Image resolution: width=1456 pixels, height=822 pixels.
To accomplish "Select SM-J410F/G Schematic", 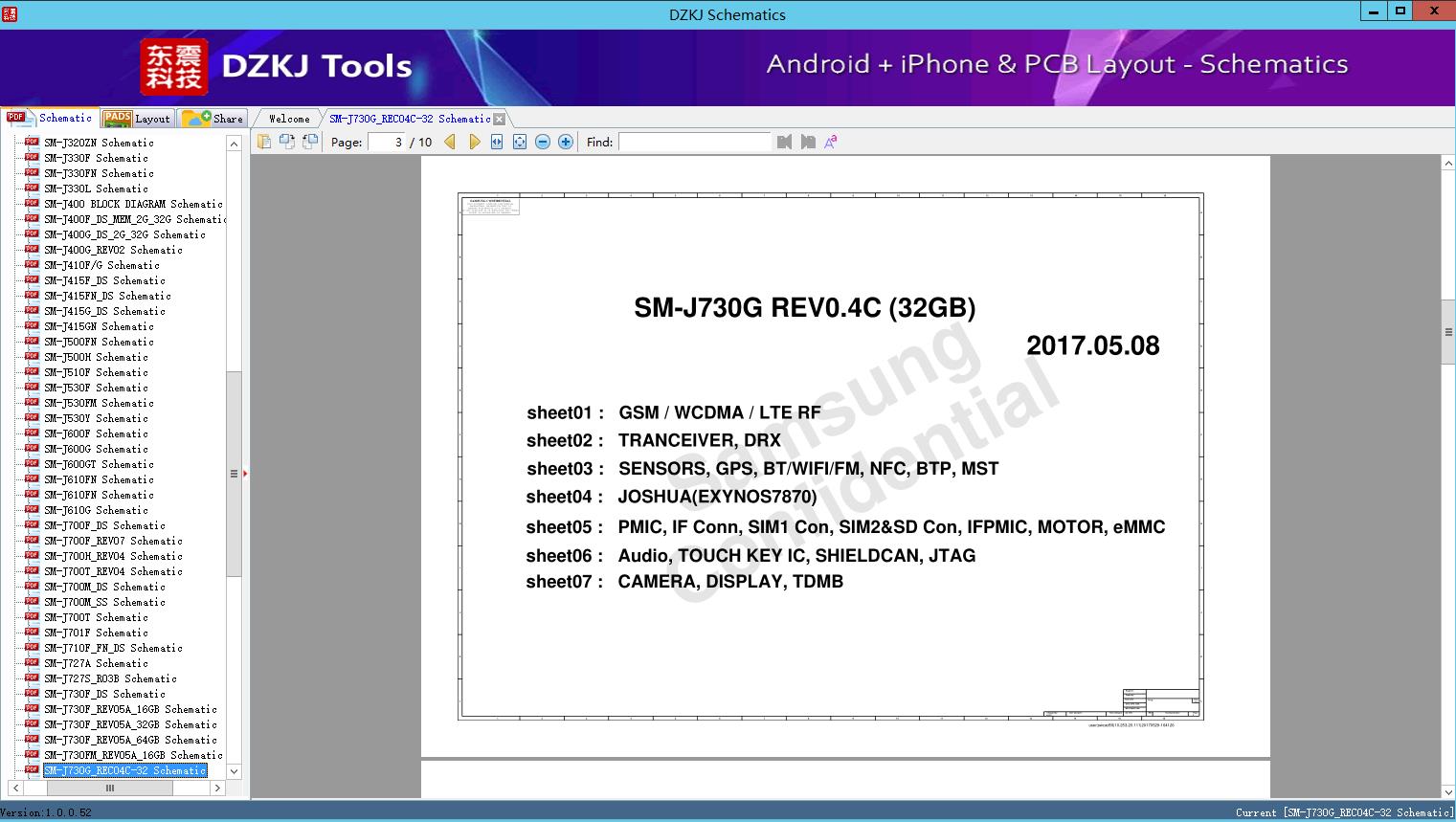I will (101, 265).
